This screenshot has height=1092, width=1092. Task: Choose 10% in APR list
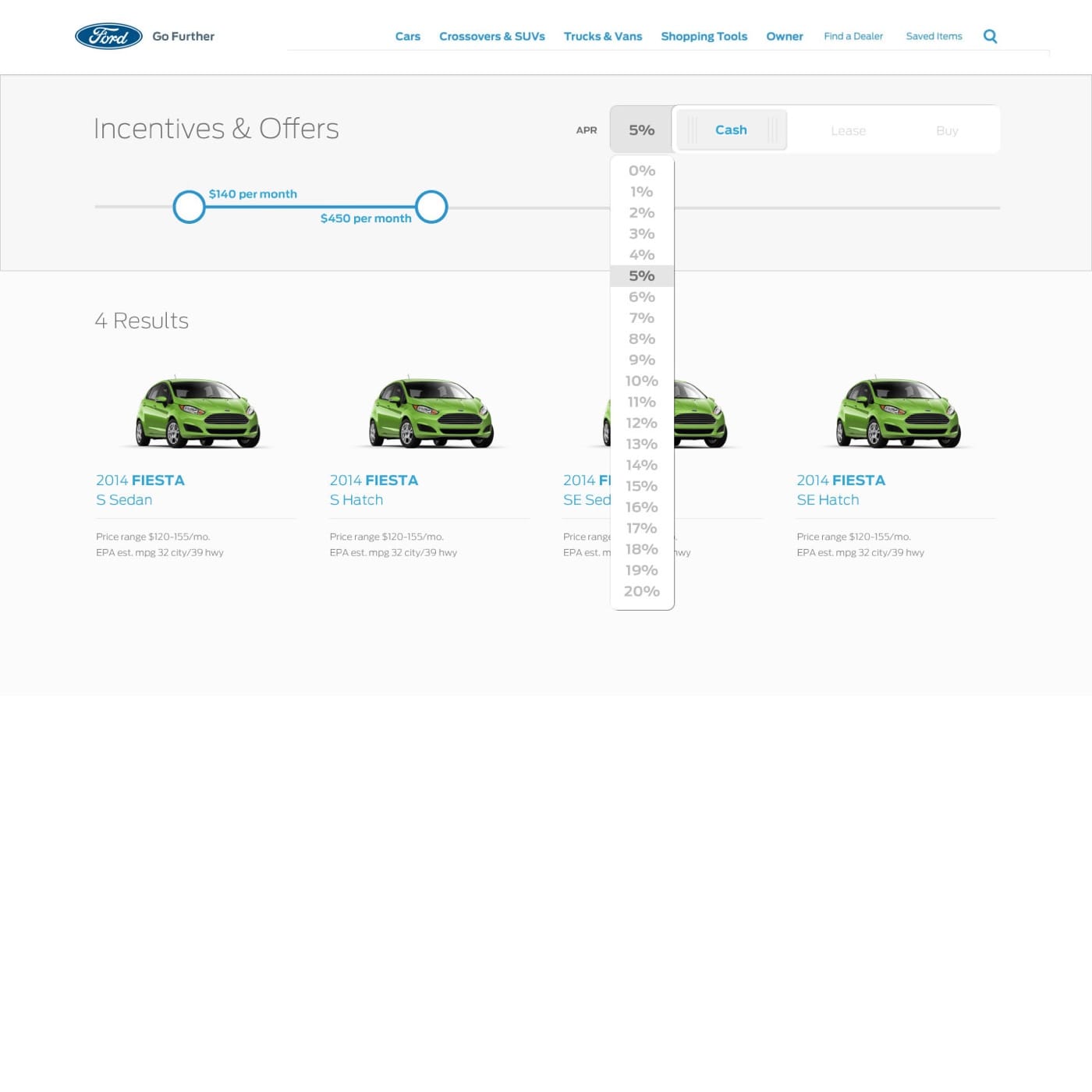(x=642, y=381)
